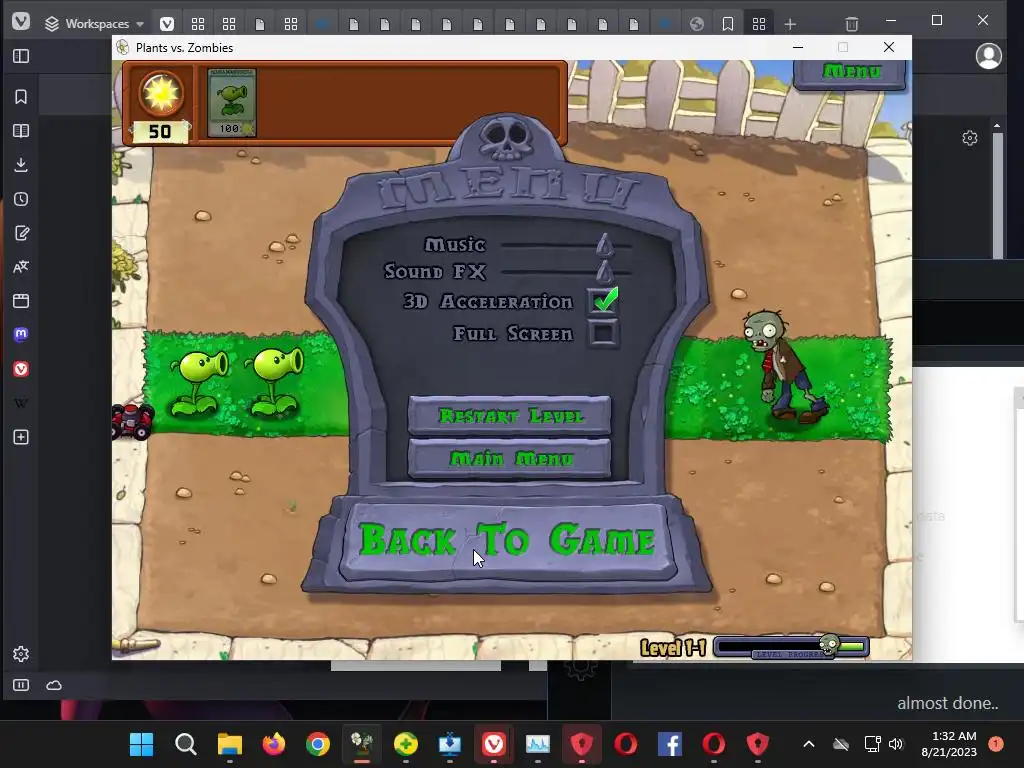Open the Mastodon web panel
The width and height of the screenshot is (1024, 768).
(x=21, y=334)
